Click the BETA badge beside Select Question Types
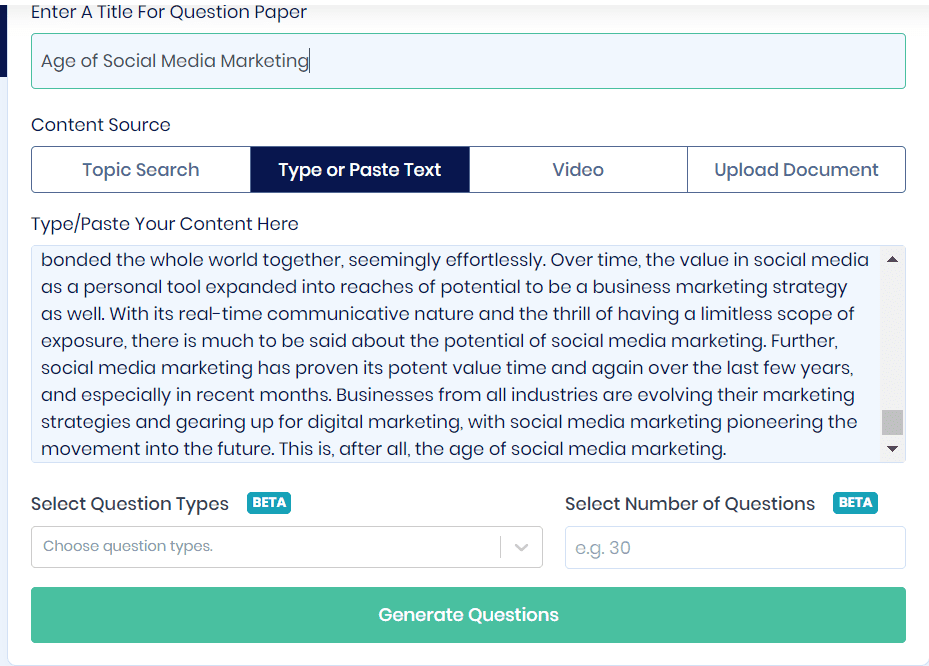Viewport: 929px width, 666px height. (x=269, y=503)
